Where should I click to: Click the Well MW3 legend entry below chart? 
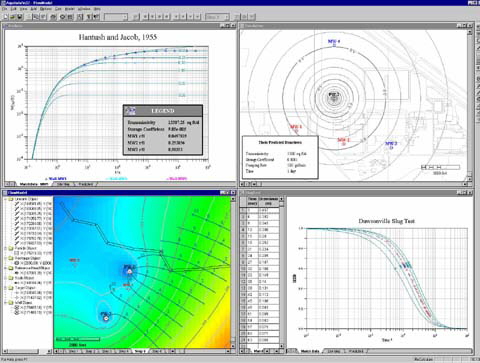177,179
